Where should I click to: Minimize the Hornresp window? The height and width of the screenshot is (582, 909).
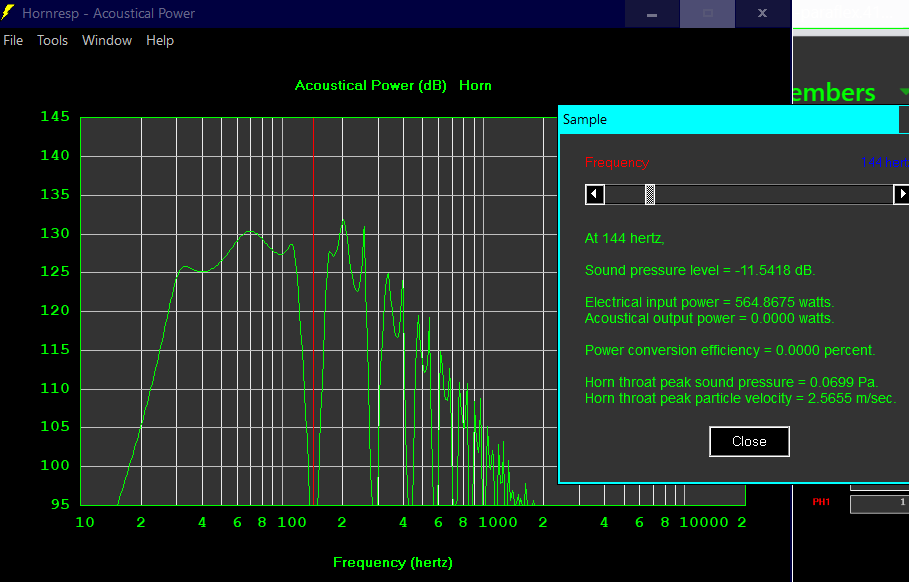[x=652, y=13]
